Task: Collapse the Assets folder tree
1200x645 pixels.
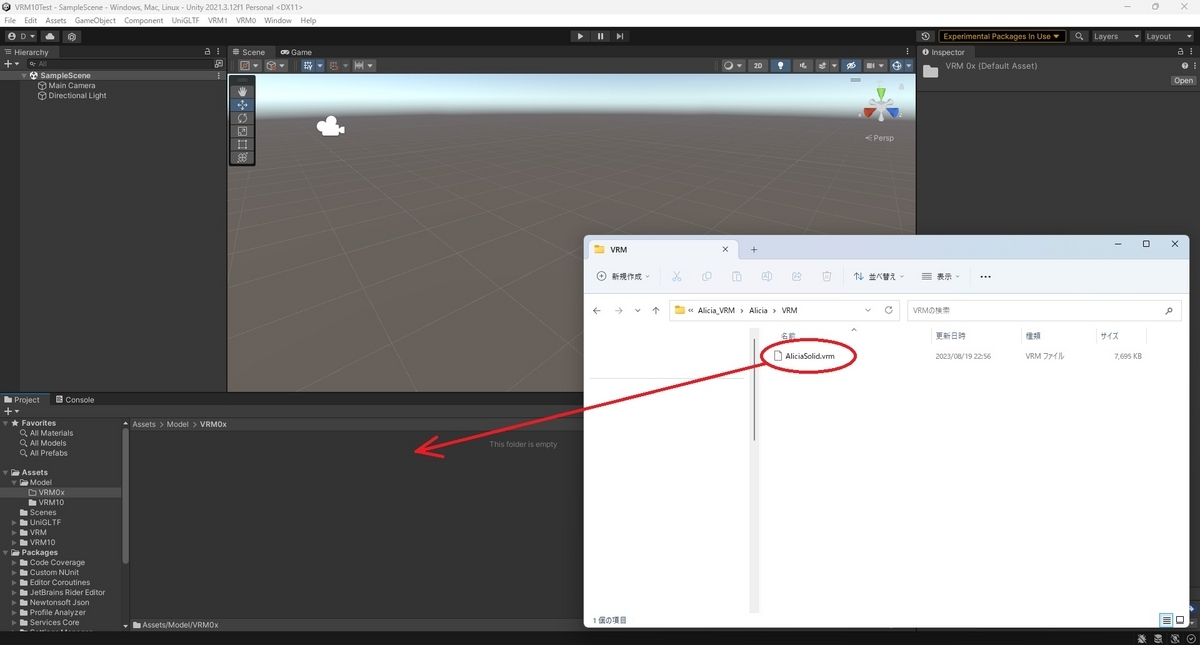Action: tap(6, 473)
